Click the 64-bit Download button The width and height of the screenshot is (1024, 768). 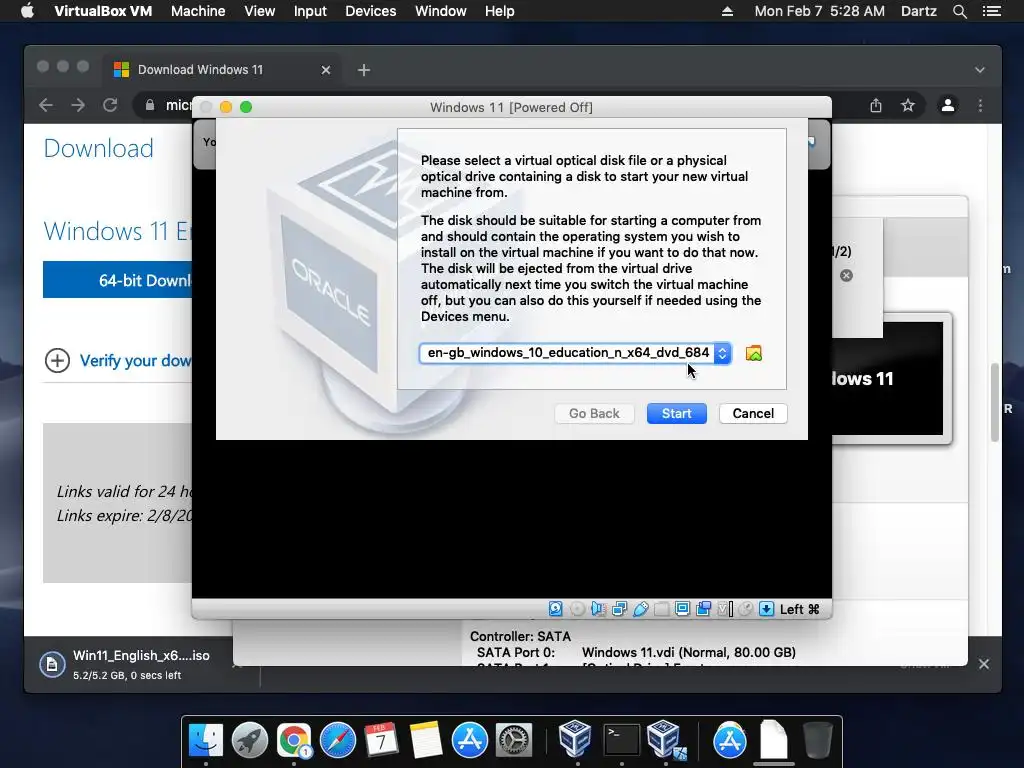[118, 280]
